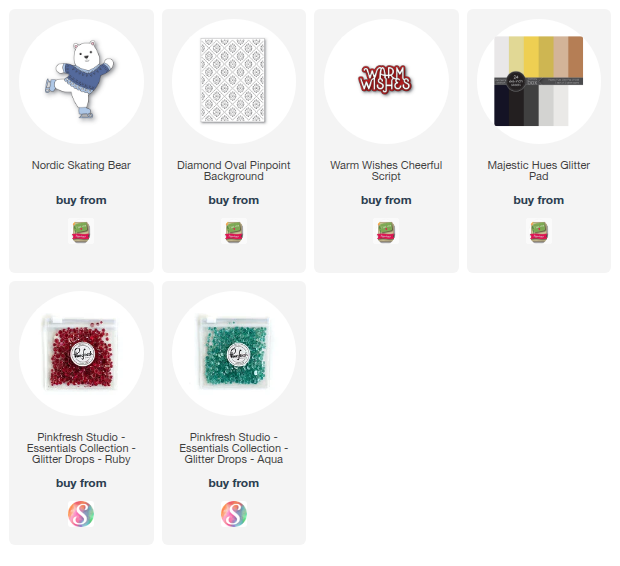
Task: Select Warm Wishes Cheerful Script title
Action: [x=386, y=170]
